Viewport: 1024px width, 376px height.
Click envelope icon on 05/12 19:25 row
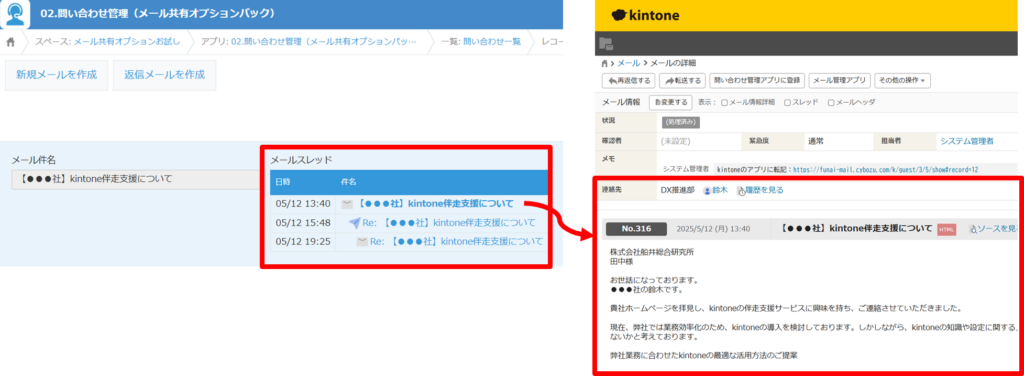point(362,242)
